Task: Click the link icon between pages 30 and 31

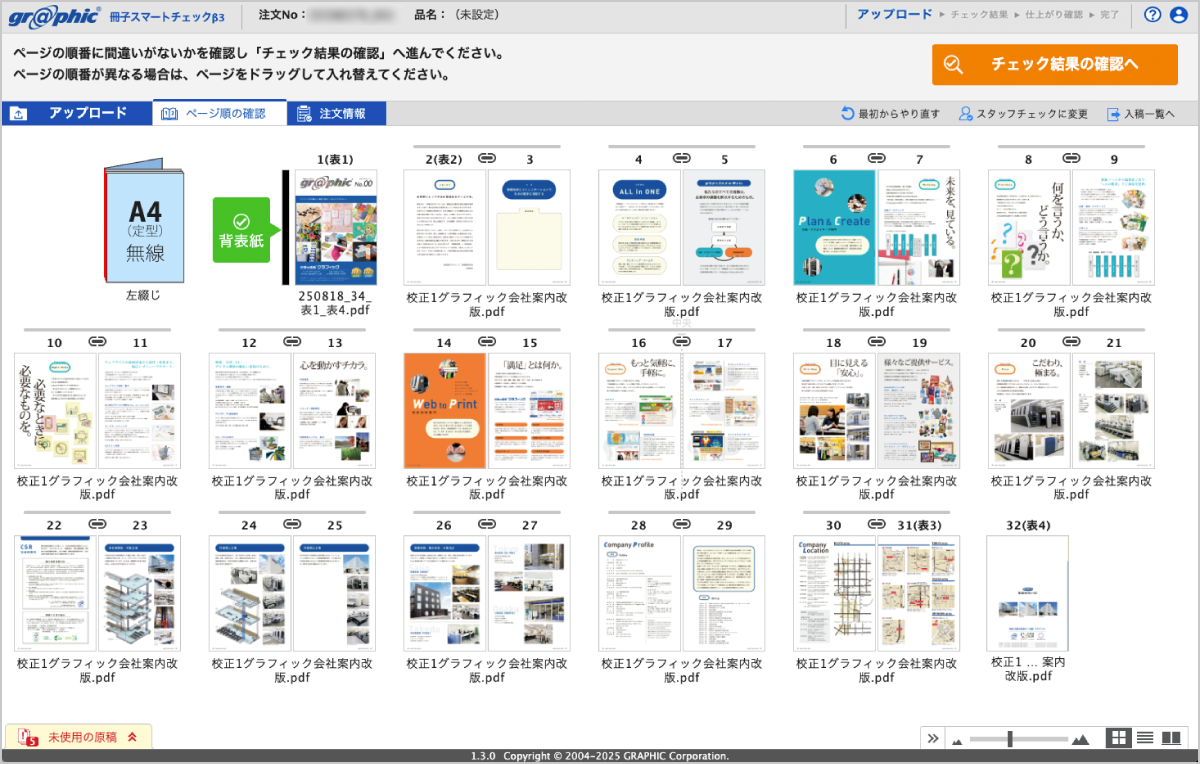Action: point(877,524)
